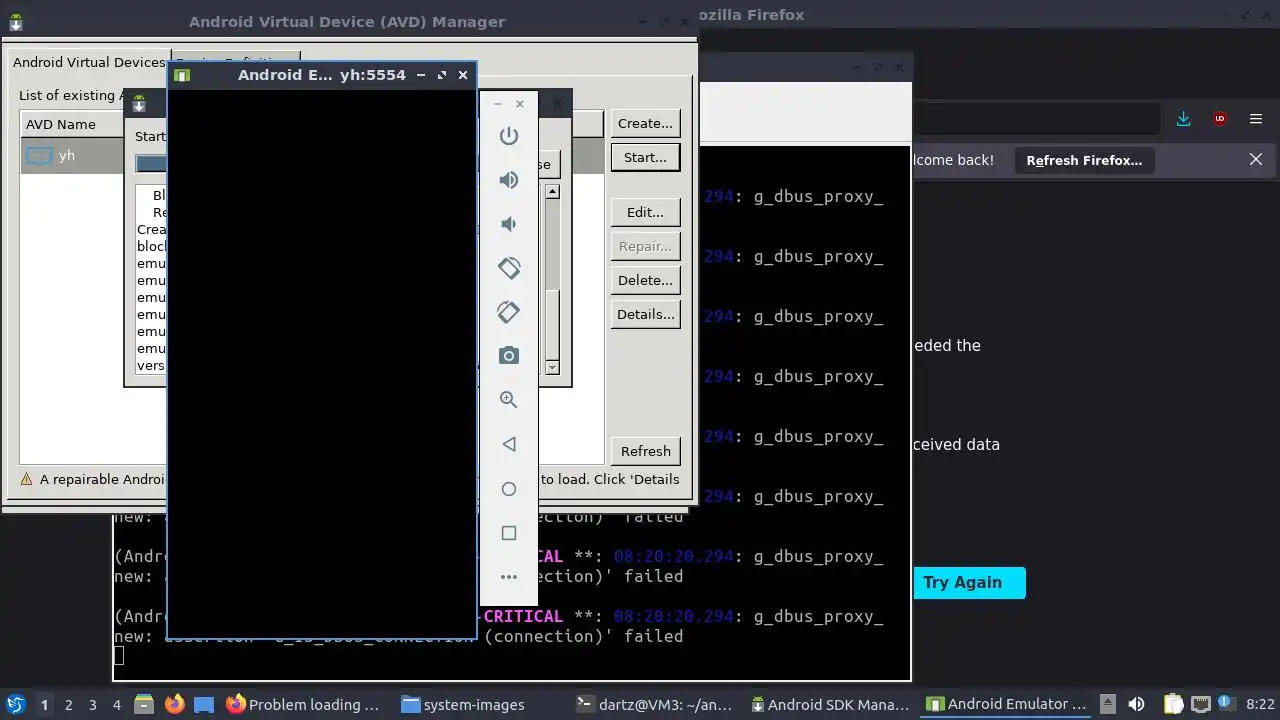Click the Android Emulator window title icon
The height and width of the screenshot is (720, 1280).
click(x=182, y=75)
